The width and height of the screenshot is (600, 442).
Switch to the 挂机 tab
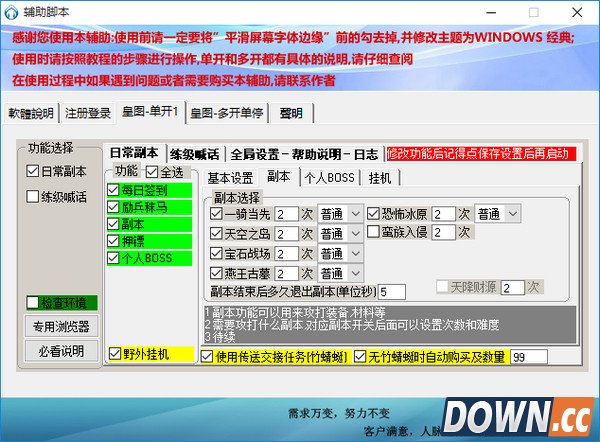[x=380, y=178]
